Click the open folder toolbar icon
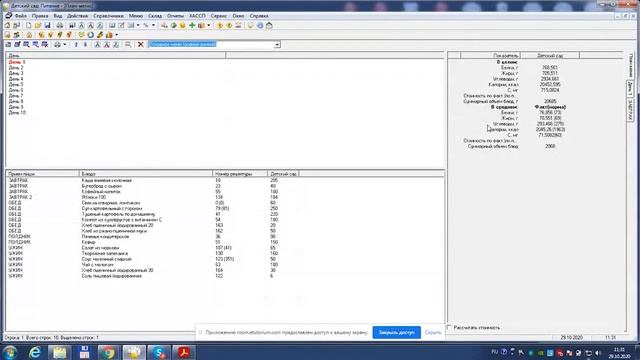The image size is (640, 360). tap(38, 25)
